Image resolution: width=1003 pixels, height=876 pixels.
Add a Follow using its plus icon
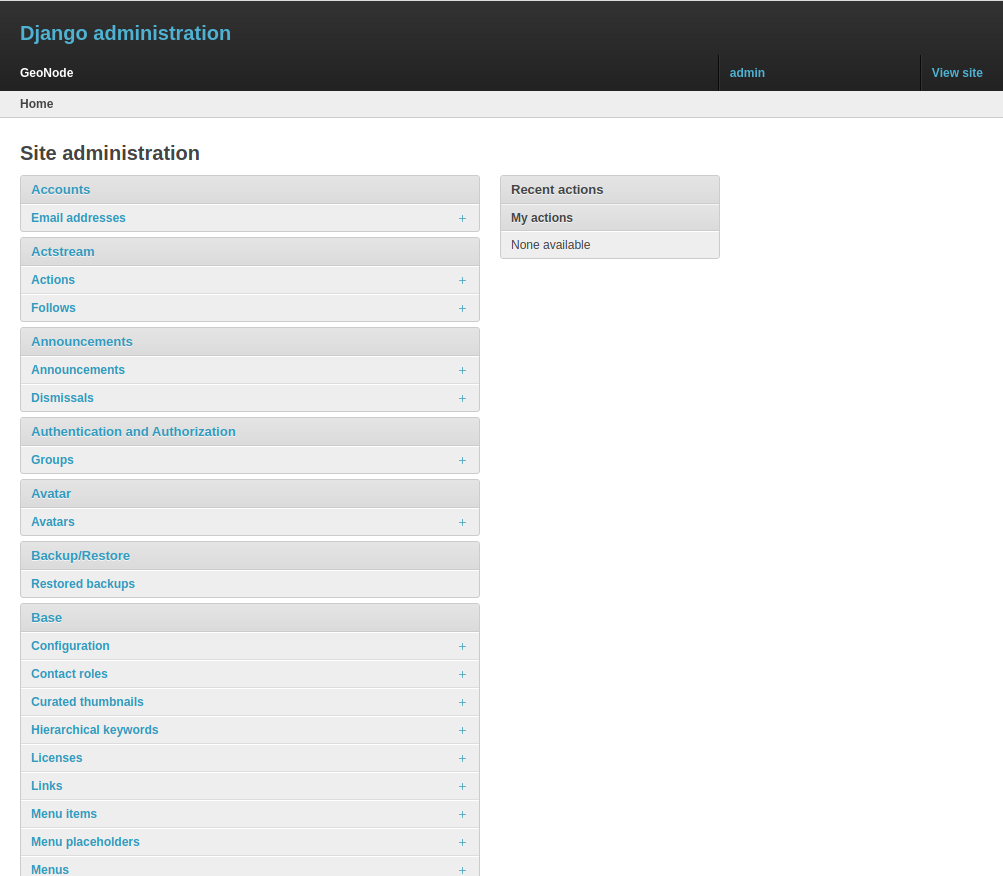tap(462, 308)
